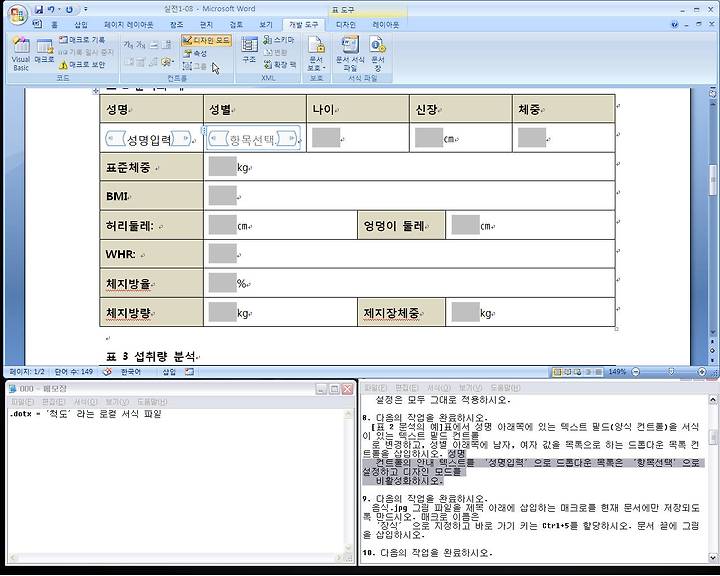Click the 엉덩이 둘레 table cell
This screenshot has width=720, height=576.
pos(401,226)
